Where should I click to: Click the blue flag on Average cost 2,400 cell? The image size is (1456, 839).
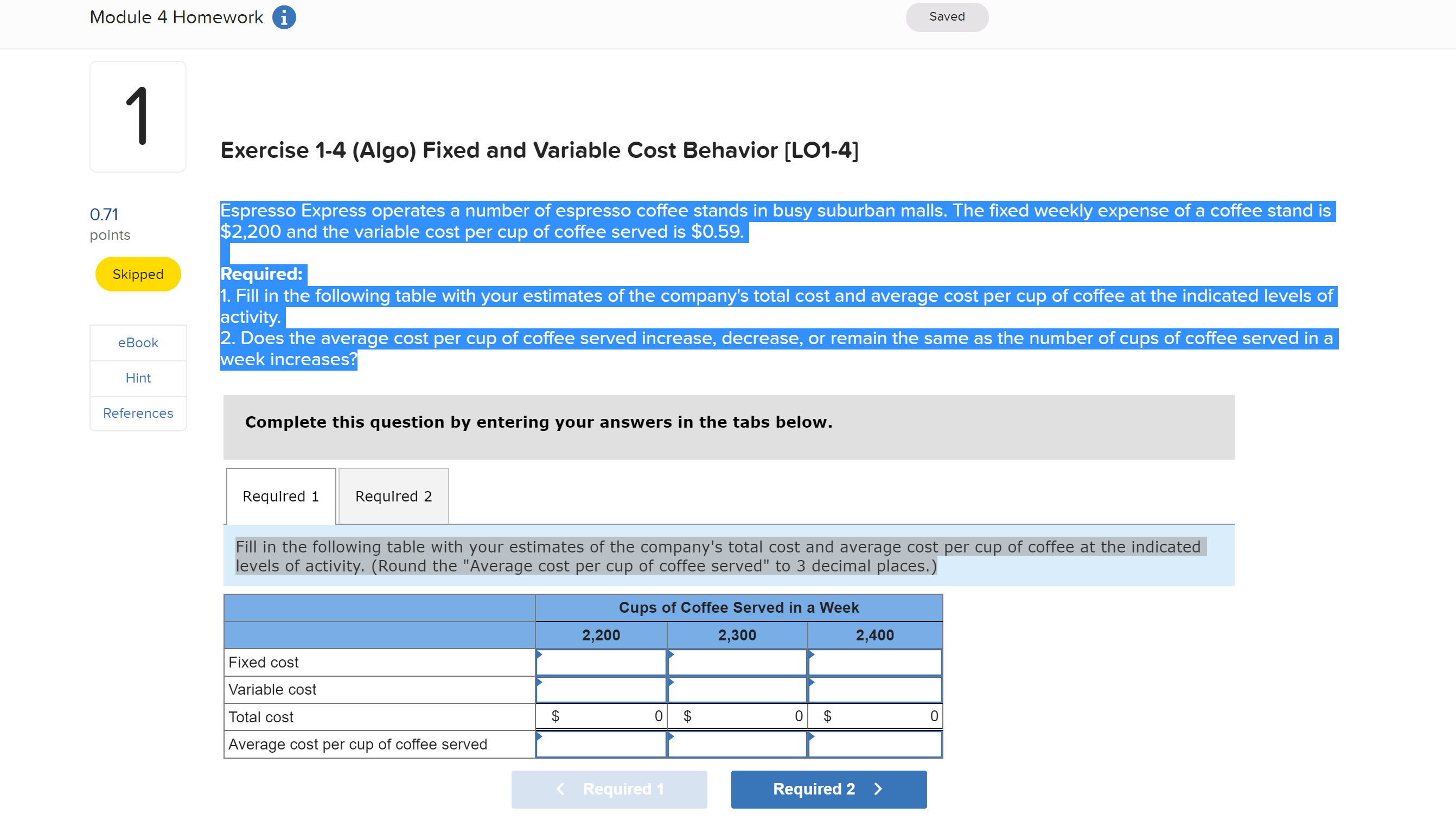tap(812, 736)
